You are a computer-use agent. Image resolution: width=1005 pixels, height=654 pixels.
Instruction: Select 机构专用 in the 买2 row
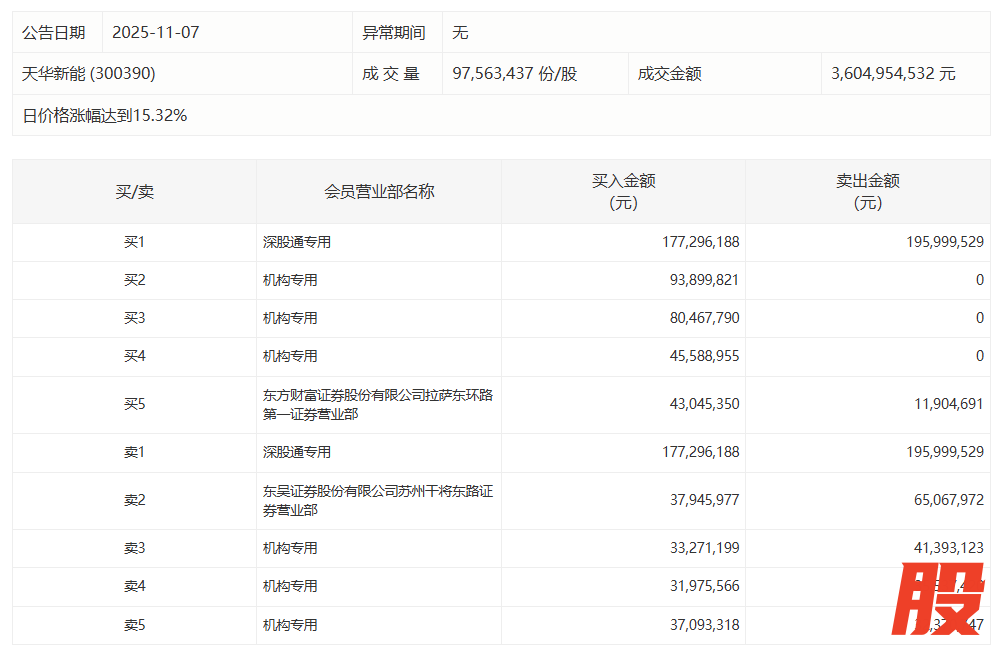tap(290, 280)
